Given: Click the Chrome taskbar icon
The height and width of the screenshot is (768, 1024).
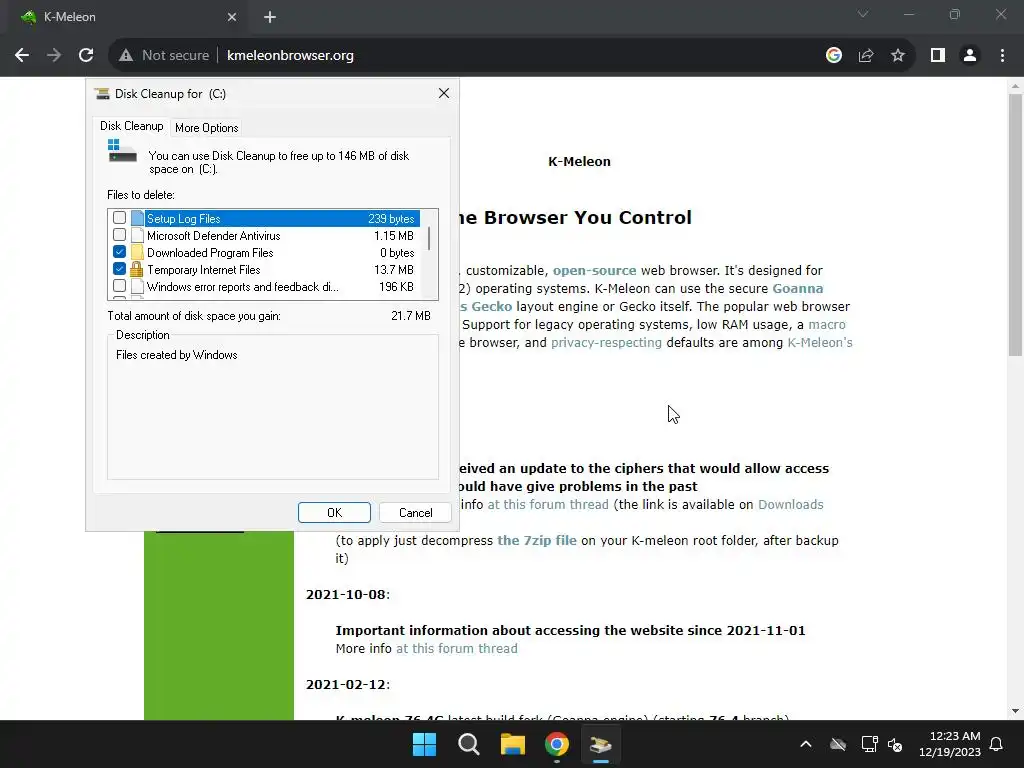Looking at the screenshot, I should pyautogui.click(x=556, y=744).
